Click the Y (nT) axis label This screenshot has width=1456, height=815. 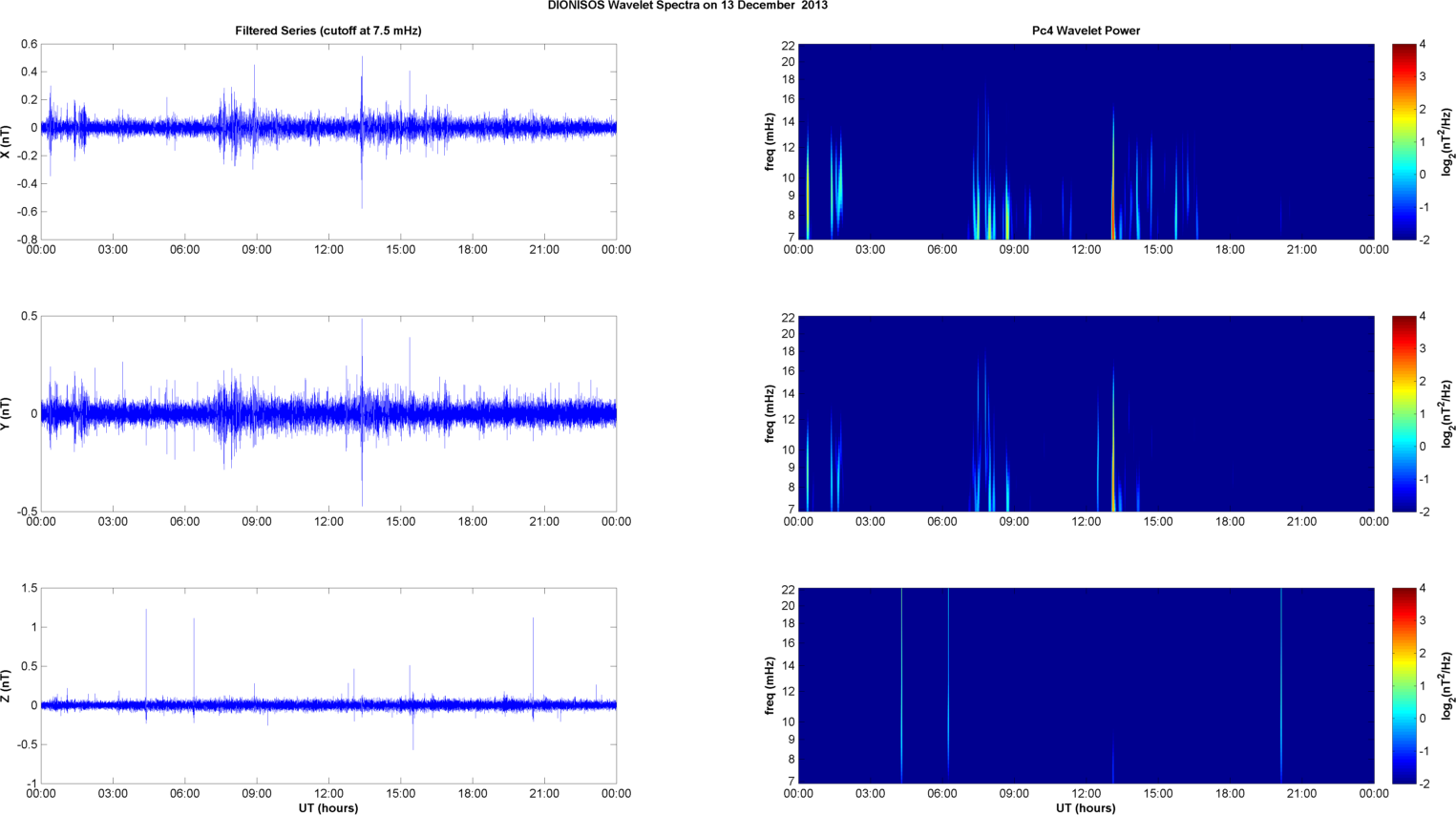[7, 413]
